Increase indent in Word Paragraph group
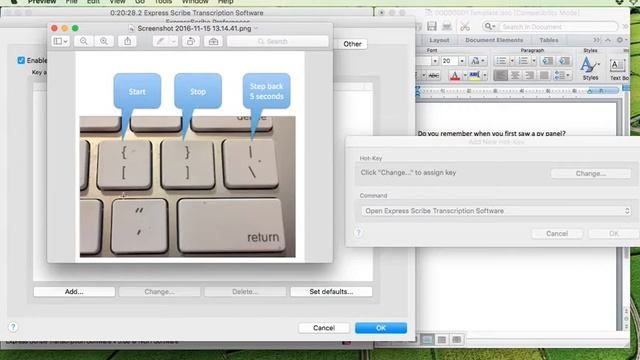Image resolution: width=640 pixels, height=360 pixels. point(564,61)
